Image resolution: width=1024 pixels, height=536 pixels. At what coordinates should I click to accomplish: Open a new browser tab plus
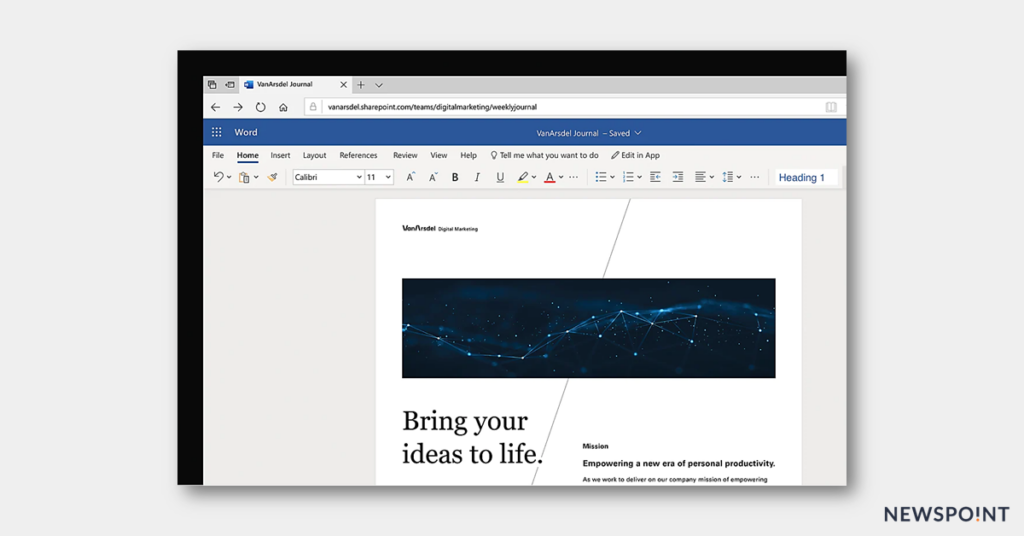(360, 85)
